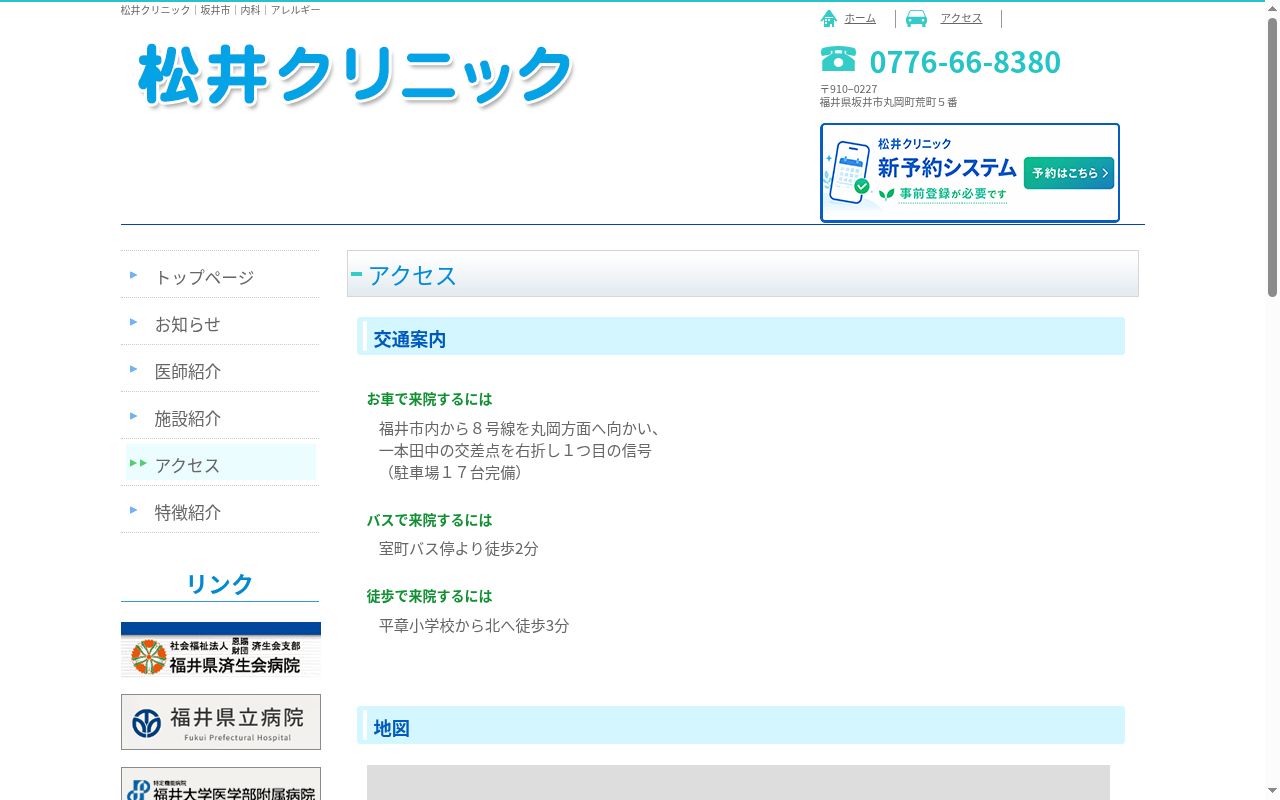Select 施設紹介 in side menu

tap(220, 418)
